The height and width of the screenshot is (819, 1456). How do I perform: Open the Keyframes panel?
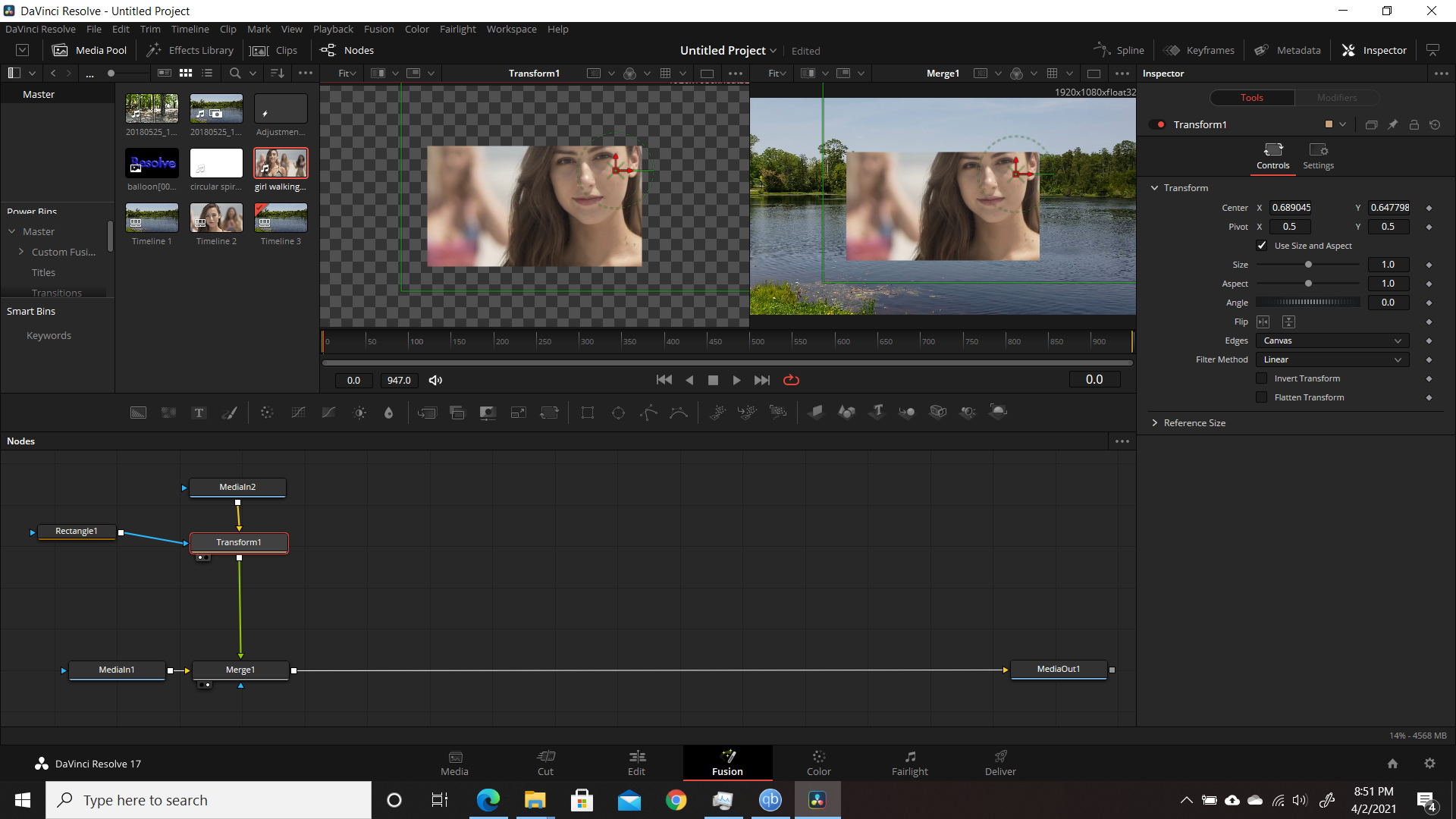(1199, 50)
